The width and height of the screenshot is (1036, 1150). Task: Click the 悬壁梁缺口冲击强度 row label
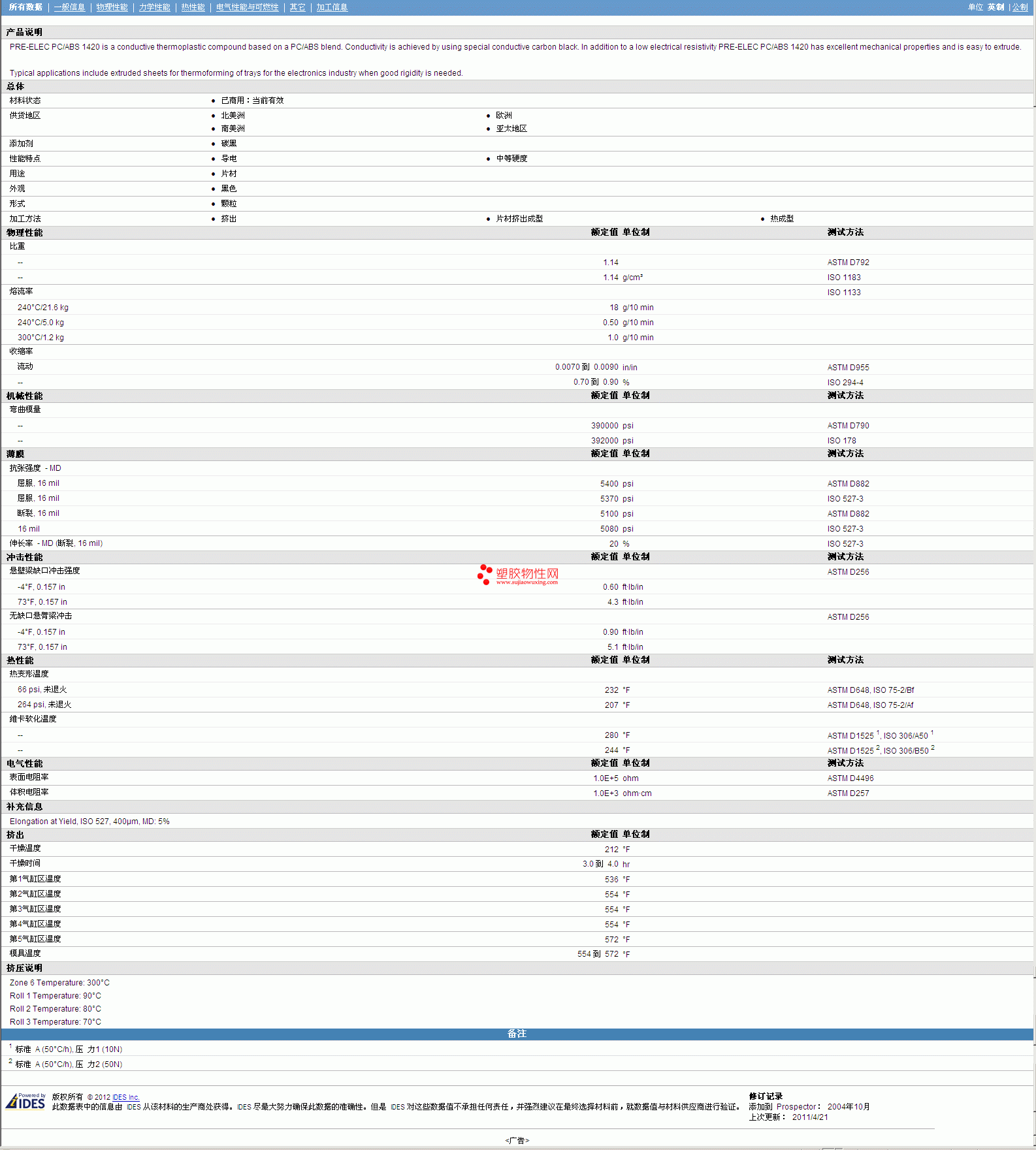pyautogui.click(x=44, y=571)
